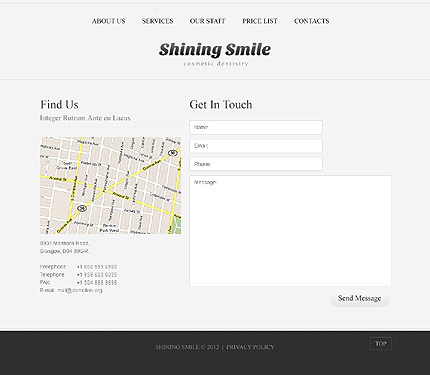Click the 'Integer Rutrum Ante eu Lacus' subtitle

tap(85, 118)
